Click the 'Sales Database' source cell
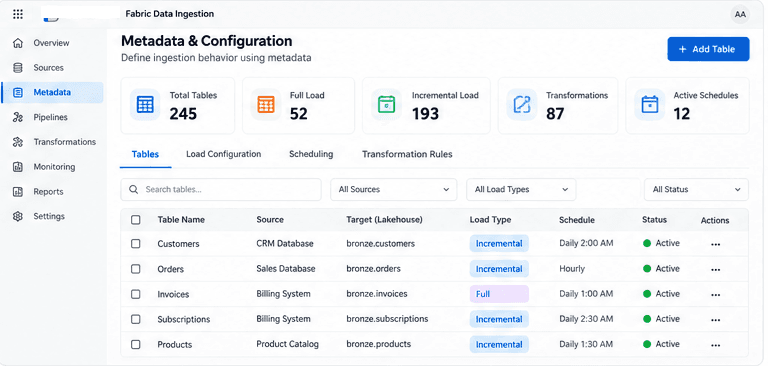768x366 pixels. [x=286, y=269]
